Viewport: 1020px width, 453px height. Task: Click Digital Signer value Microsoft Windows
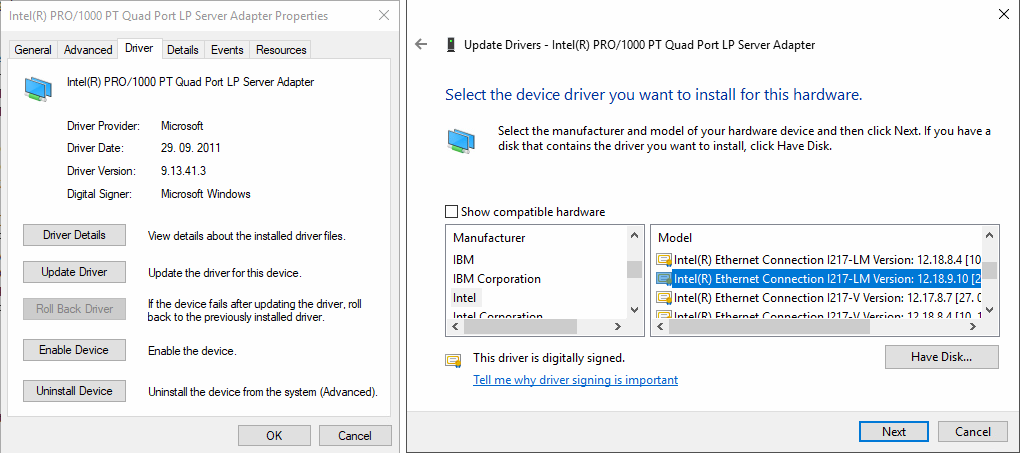click(x=206, y=194)
